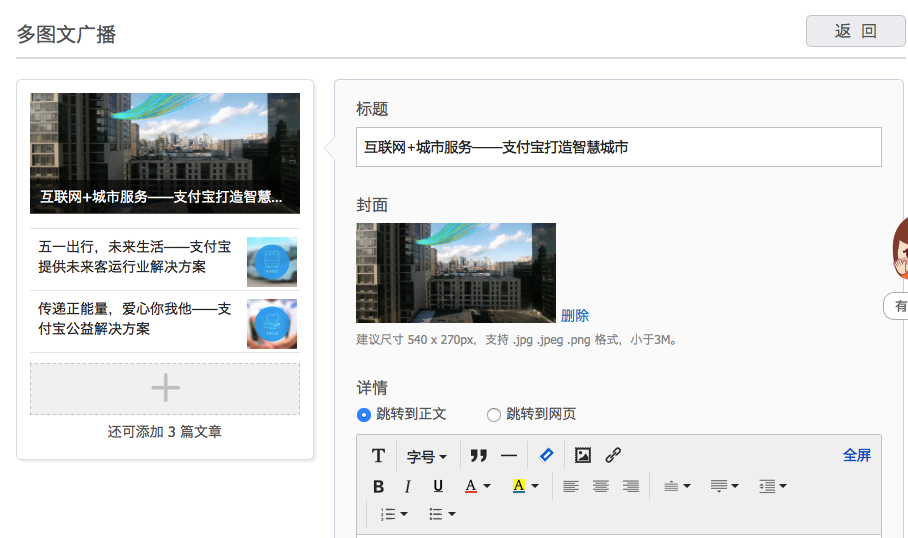The image size is (908, 538).
Task: Click the paragraph spacing after icon
Action: coord(719,486)
